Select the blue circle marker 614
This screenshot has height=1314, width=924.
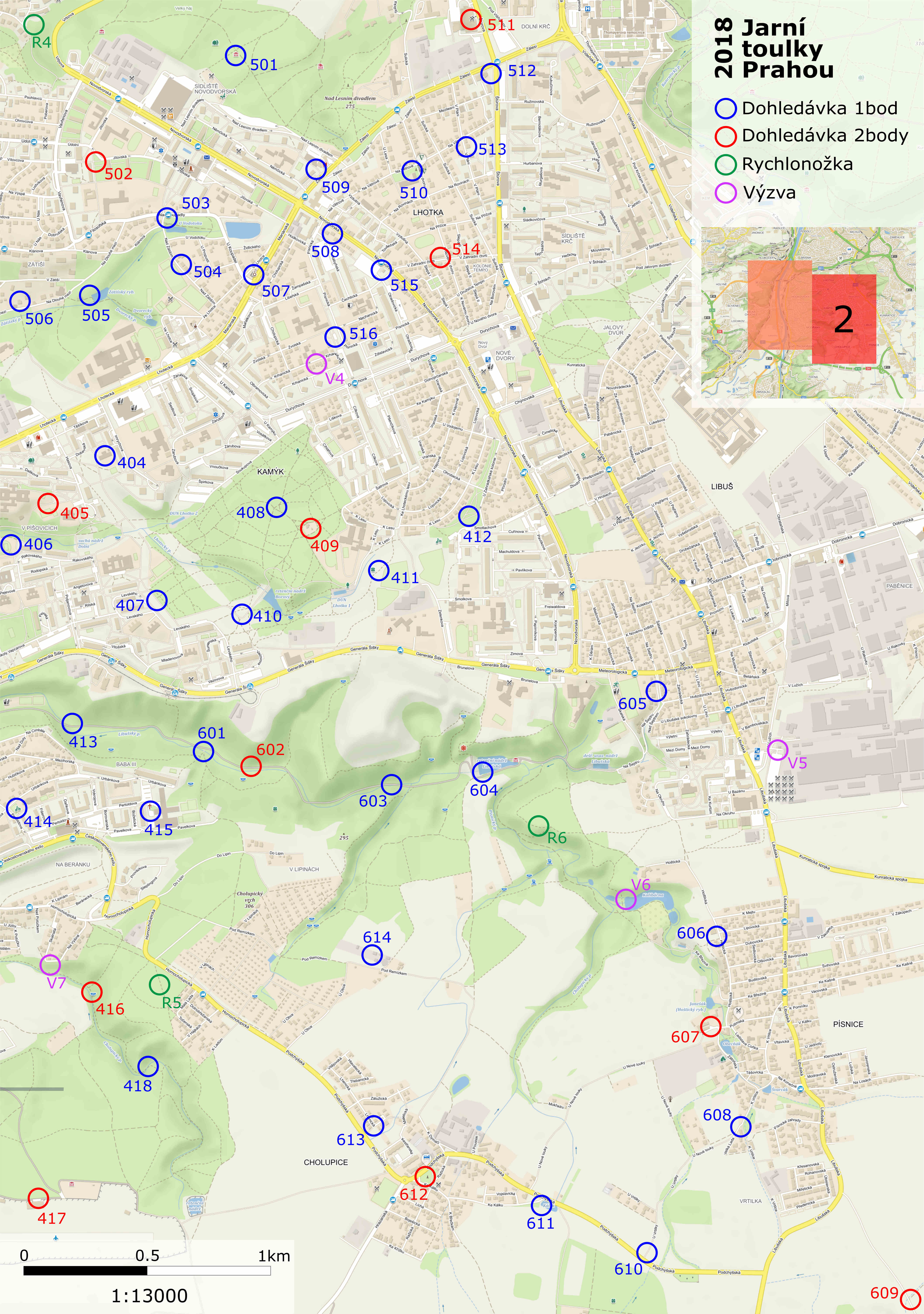click(x=372, y=955)
